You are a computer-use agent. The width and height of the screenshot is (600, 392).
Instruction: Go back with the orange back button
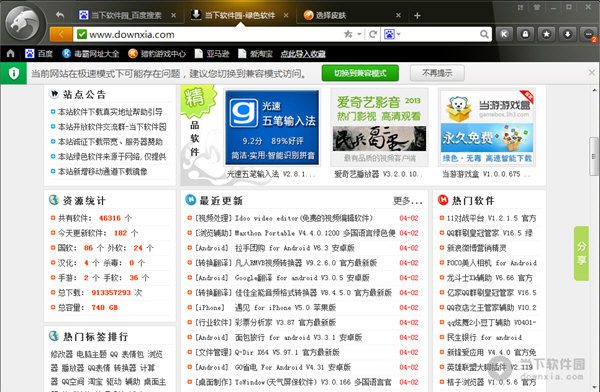tap(61, 34)
